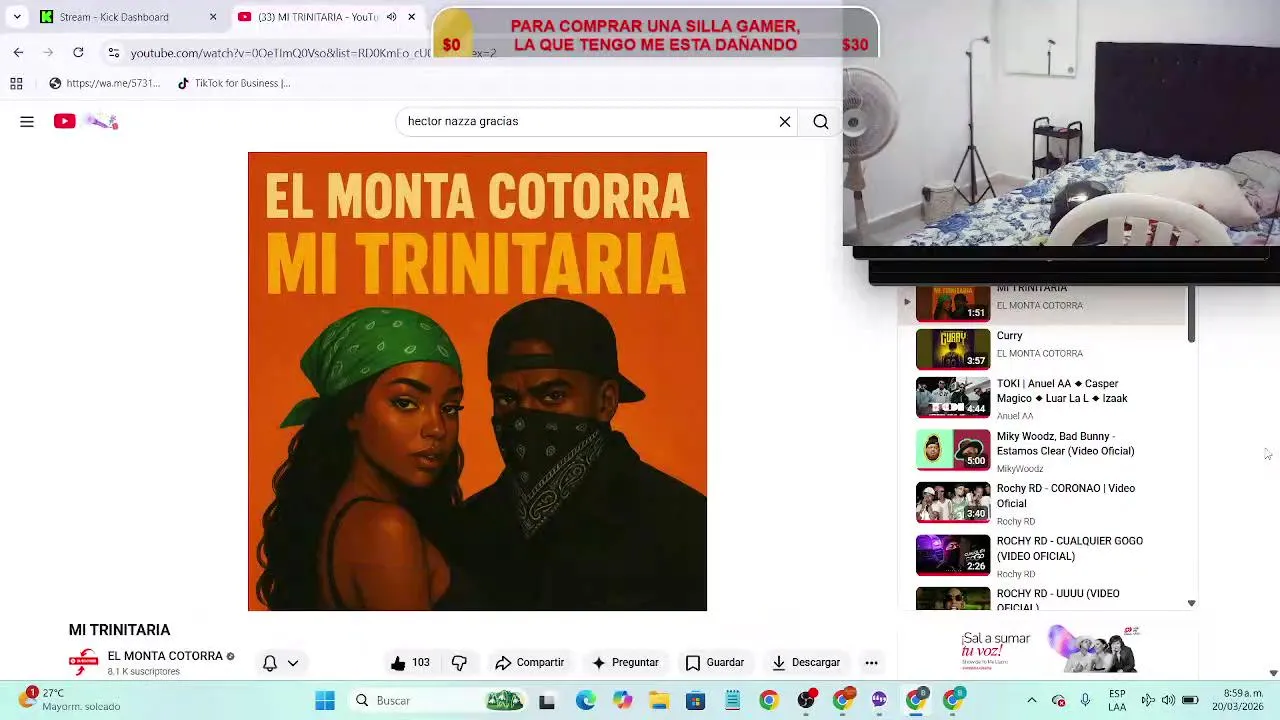
Task: Open Microsoft Store from taskbar
Action: 695,701
